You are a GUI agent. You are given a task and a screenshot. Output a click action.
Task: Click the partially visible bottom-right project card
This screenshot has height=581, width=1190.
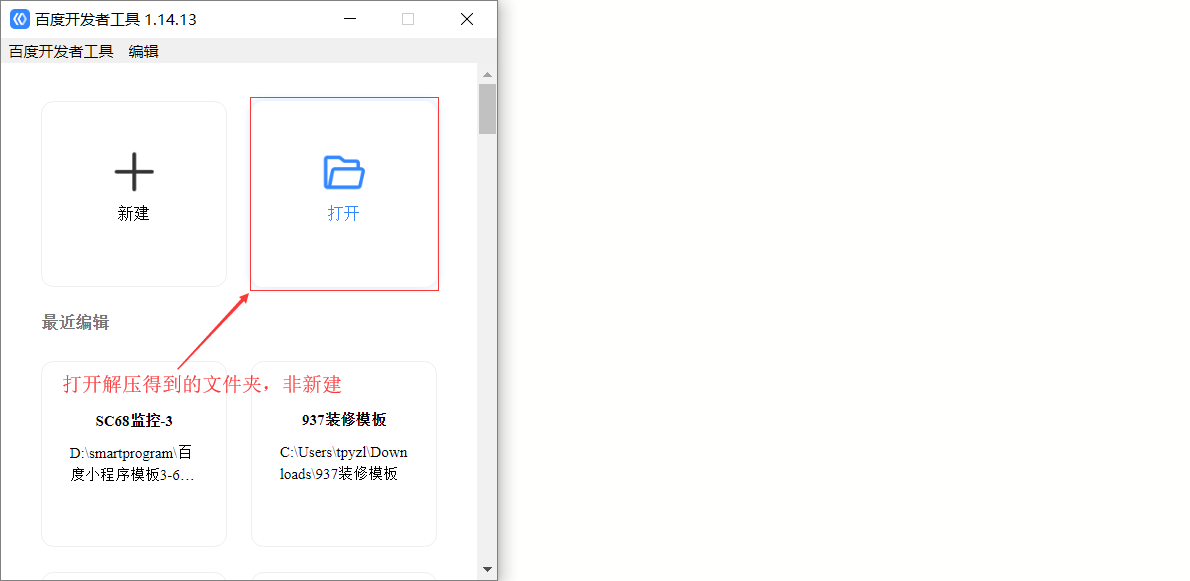[343, 576]
